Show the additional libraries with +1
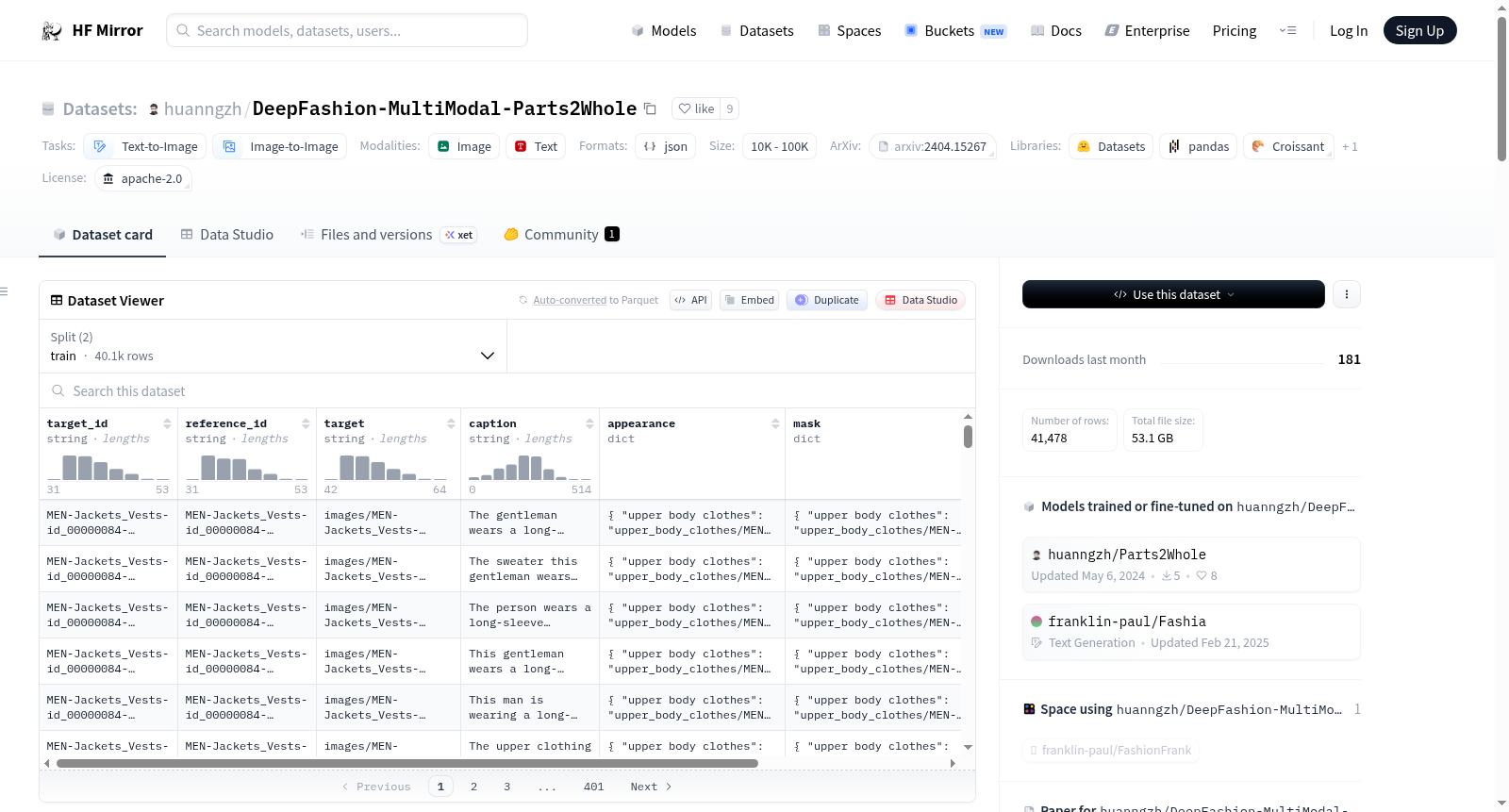This screenshot has width=1509, height=812. 1350,146
